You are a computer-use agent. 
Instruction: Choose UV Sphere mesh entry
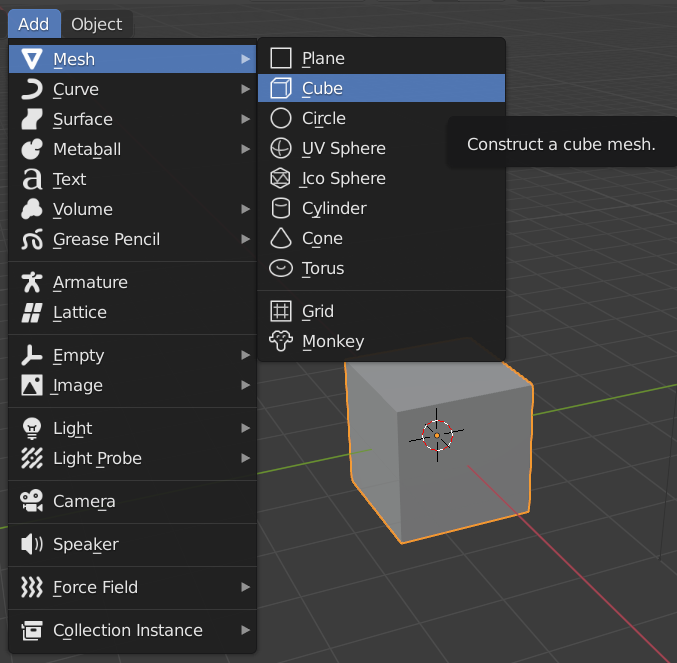381,148
